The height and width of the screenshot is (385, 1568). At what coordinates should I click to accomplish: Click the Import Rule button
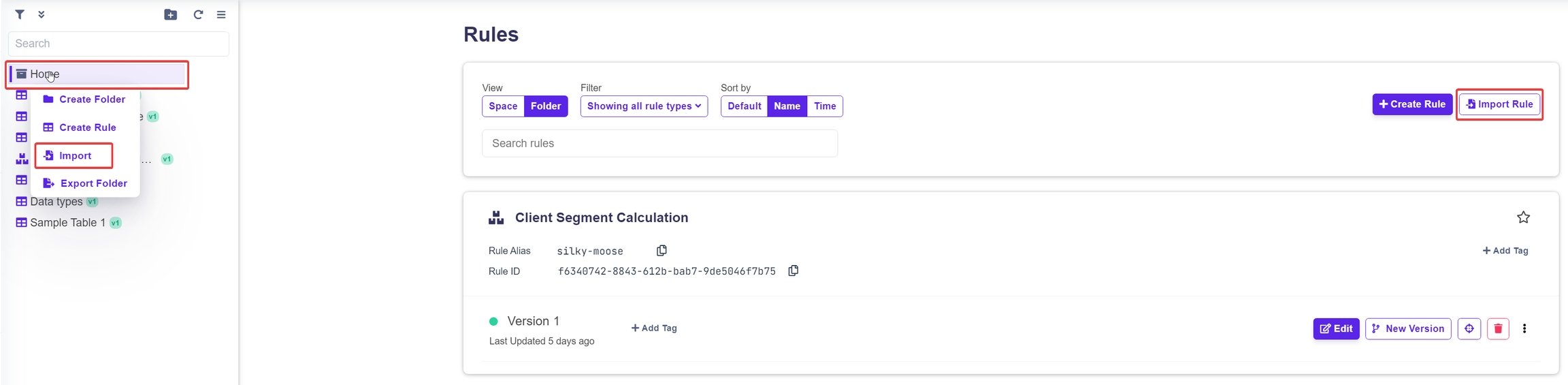(1499, 104)
